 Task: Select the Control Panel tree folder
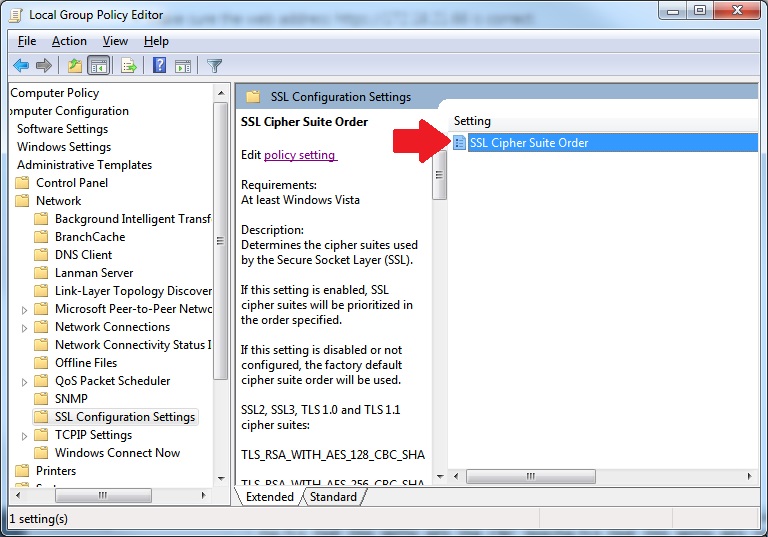[x=71, y=183]
